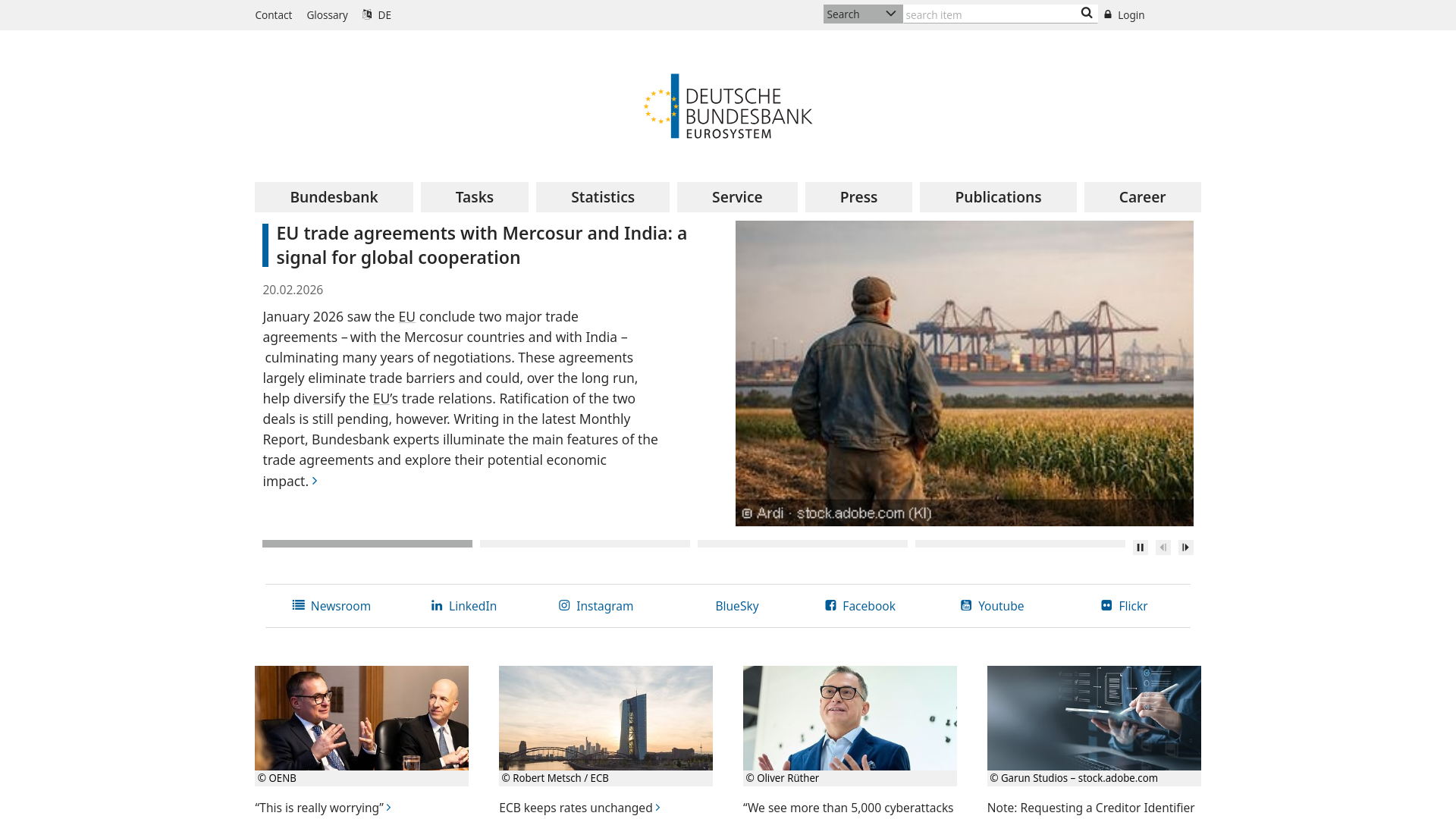Open the farmer and port cranes image
The height and width of the screenshot is (819, 1456).
click(x=965, y=373)
